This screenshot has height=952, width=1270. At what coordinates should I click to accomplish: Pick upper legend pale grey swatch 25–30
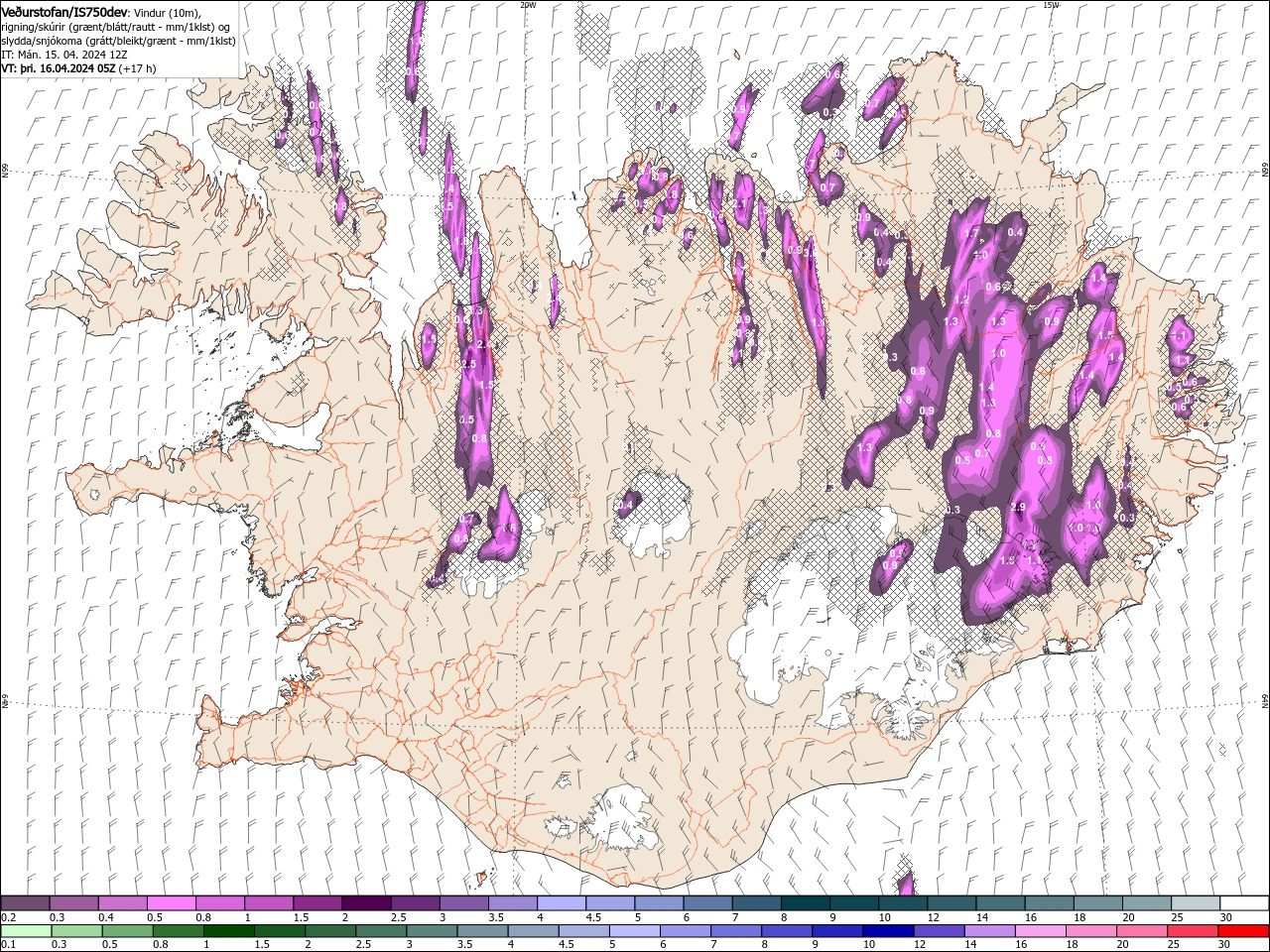pos(1196,903)
